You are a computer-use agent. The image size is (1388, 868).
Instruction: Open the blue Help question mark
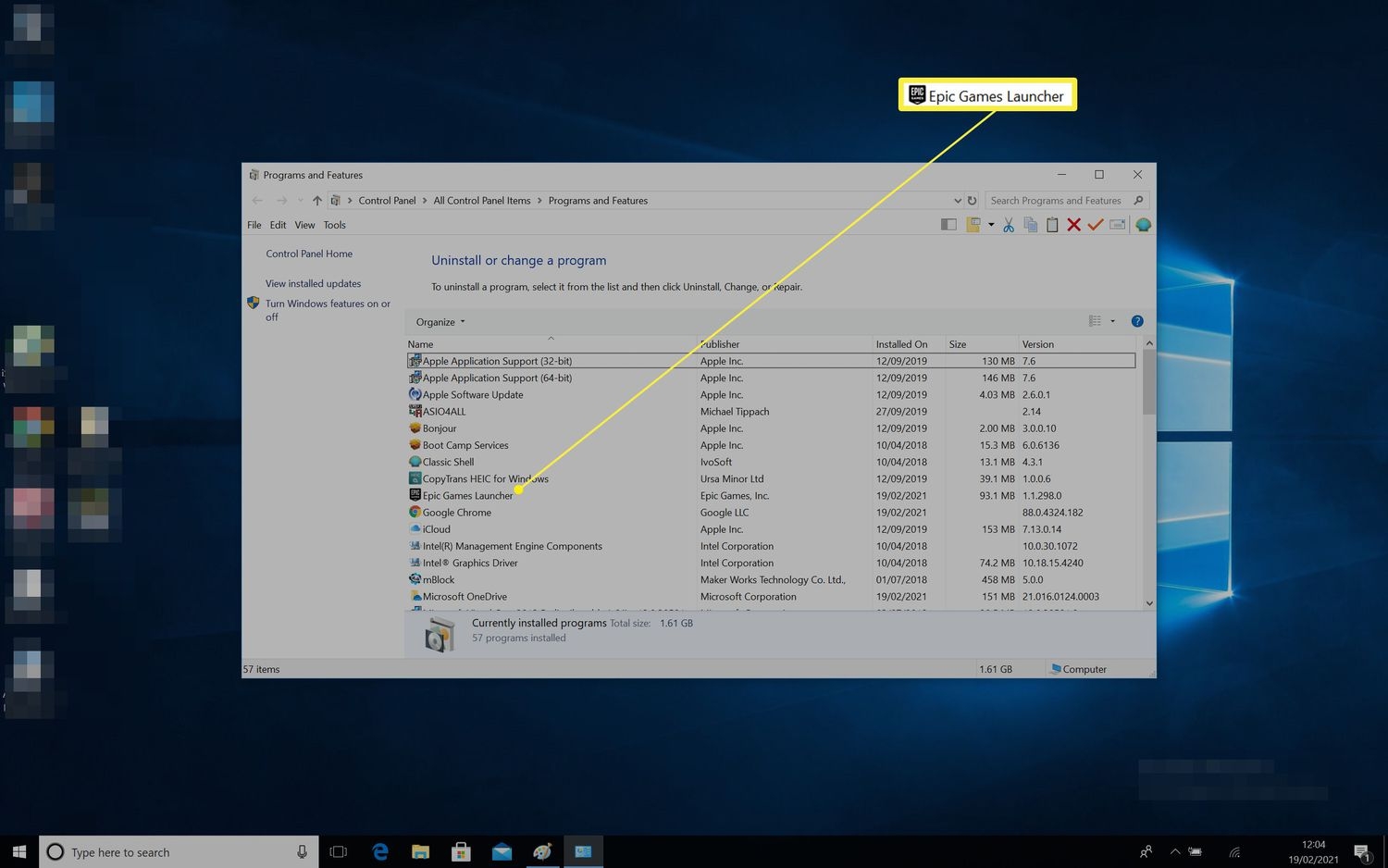pyautogui.click(x=1137, y=321)
